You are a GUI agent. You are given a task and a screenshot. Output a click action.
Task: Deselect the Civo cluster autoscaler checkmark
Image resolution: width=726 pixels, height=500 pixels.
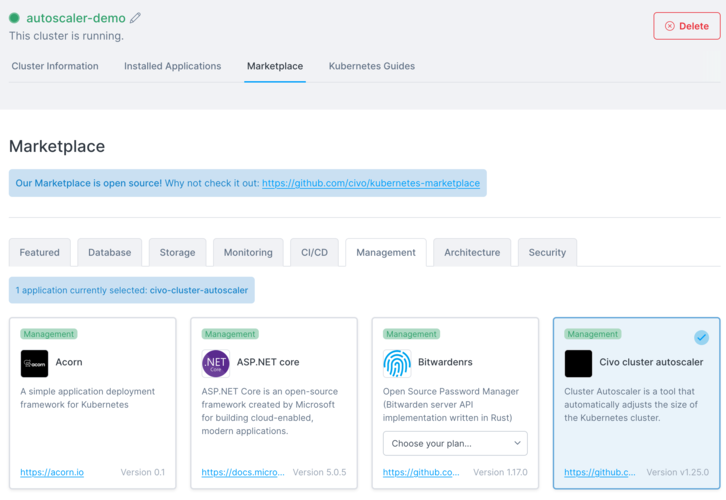coord(701,338)
